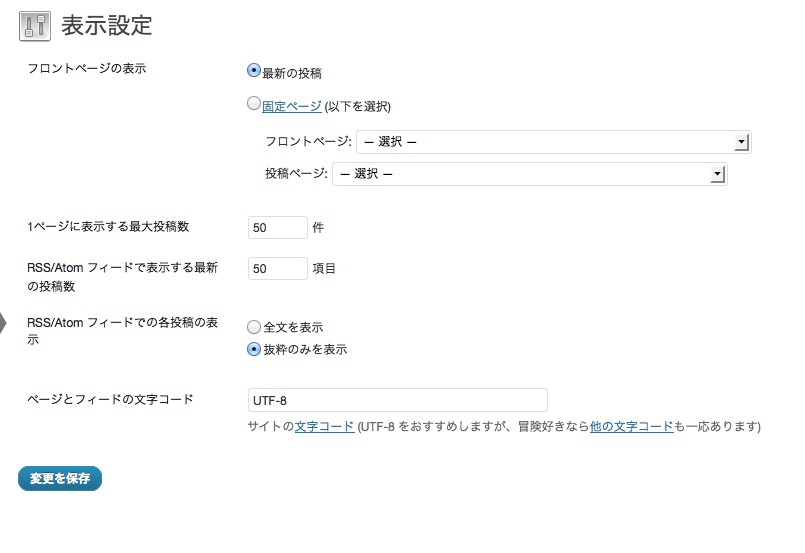Open the 文字コード help link
This screenshot has height=553, width=805.
tap(324, 426)
